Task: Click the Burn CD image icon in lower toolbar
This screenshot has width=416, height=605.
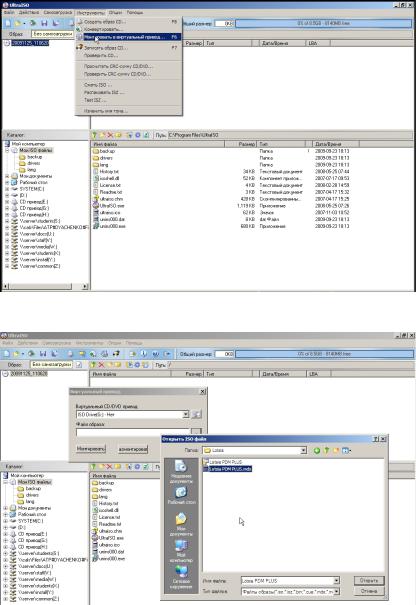Action: click(x=116, y=353)
